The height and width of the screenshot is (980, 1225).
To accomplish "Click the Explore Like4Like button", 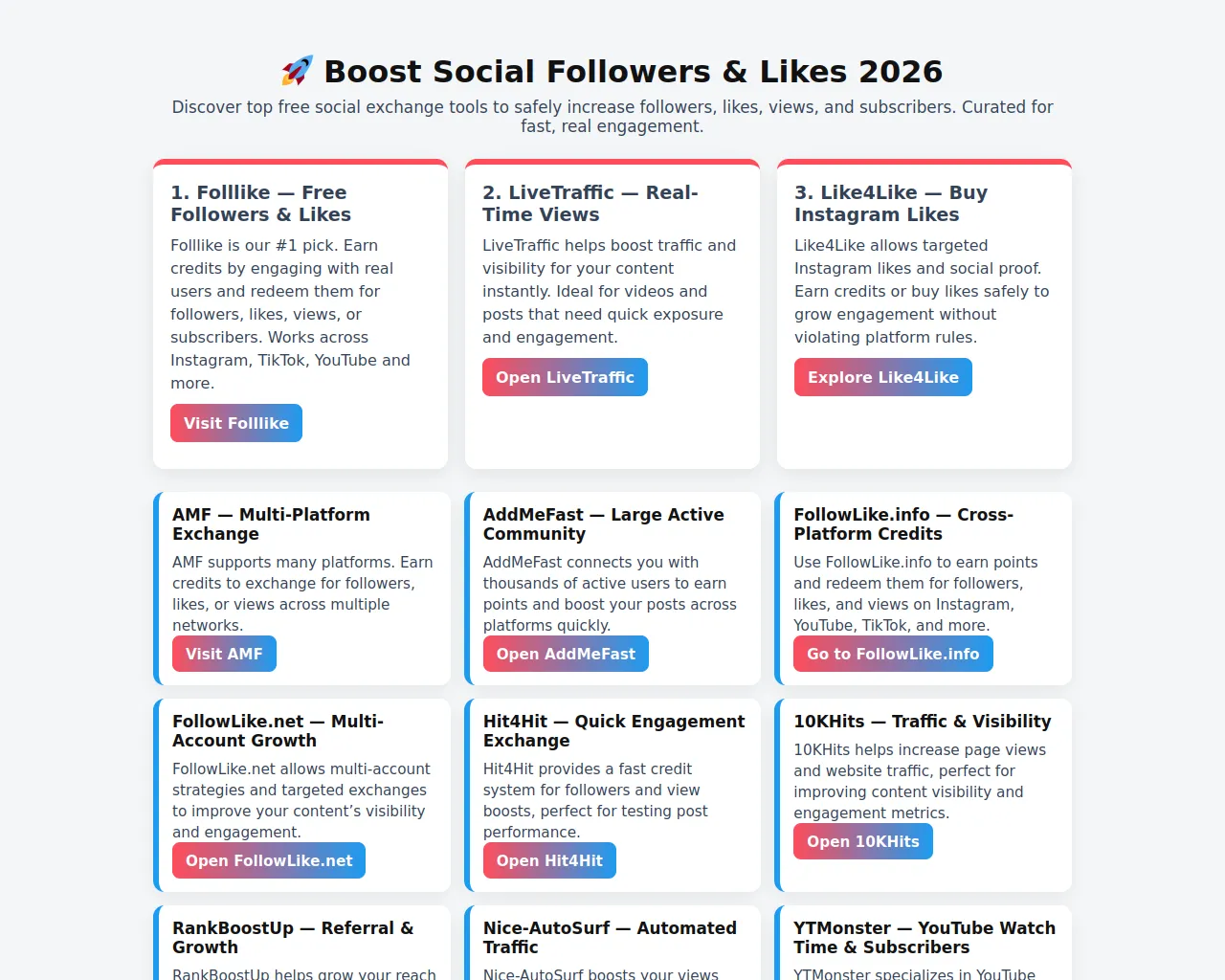I will [882, 377].
